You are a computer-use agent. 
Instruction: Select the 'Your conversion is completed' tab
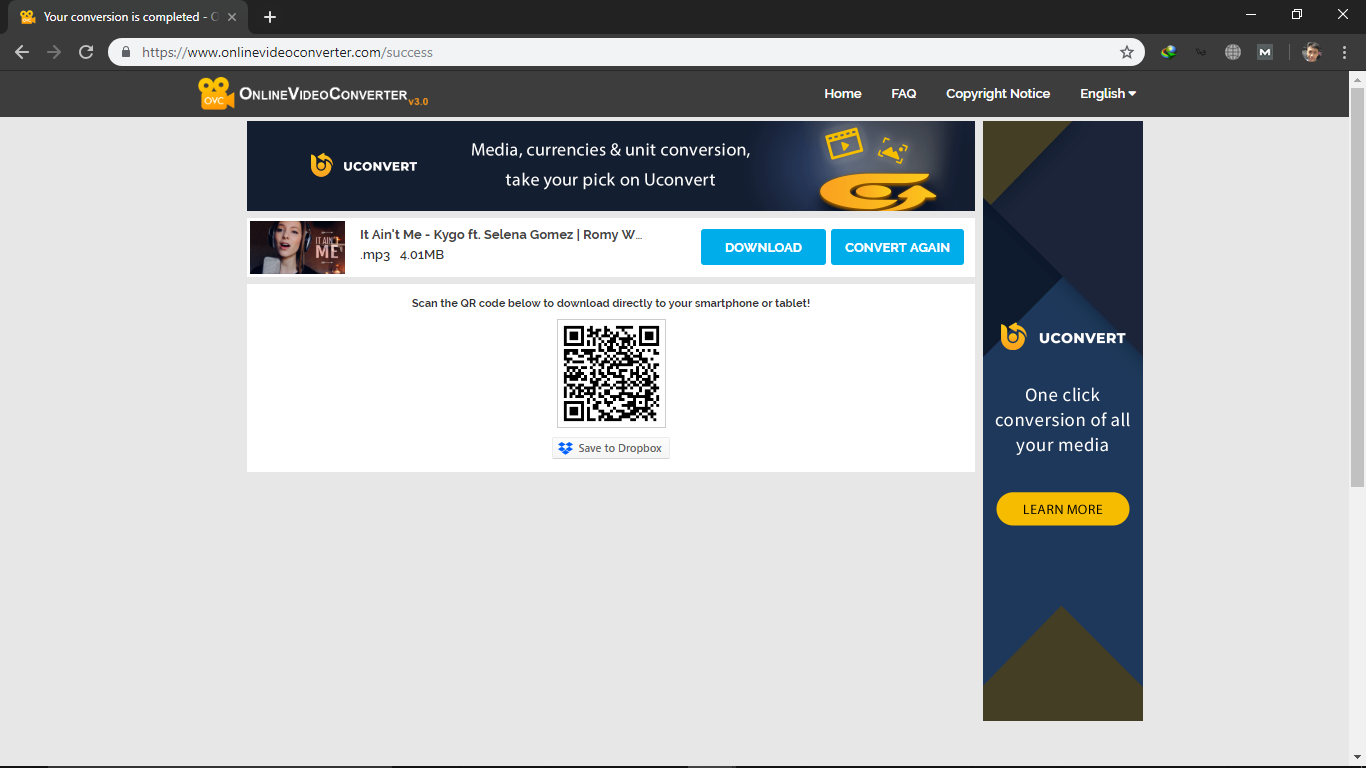point(128,17)
